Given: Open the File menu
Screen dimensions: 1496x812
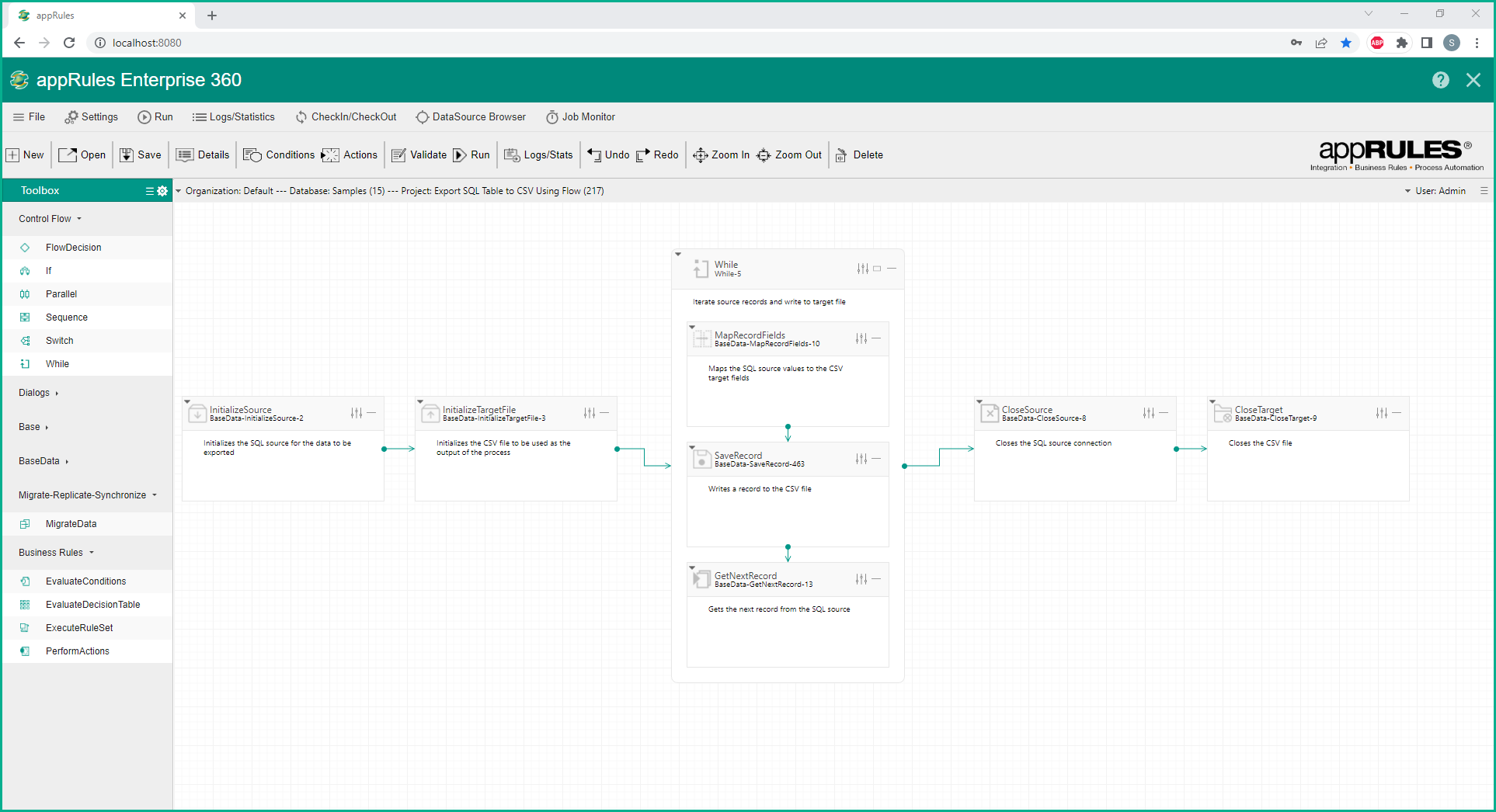Looking at the screenshot, I should pos(29,117).
